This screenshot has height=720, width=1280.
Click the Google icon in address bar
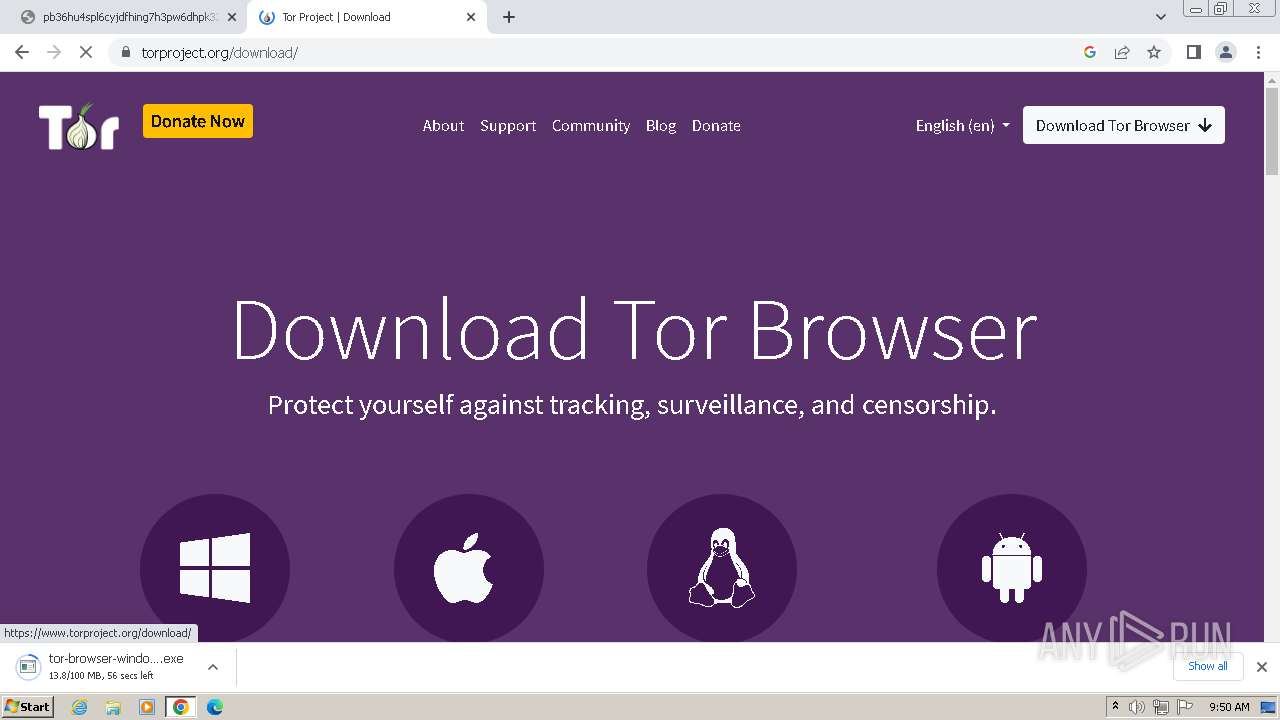pos(1090,52)
